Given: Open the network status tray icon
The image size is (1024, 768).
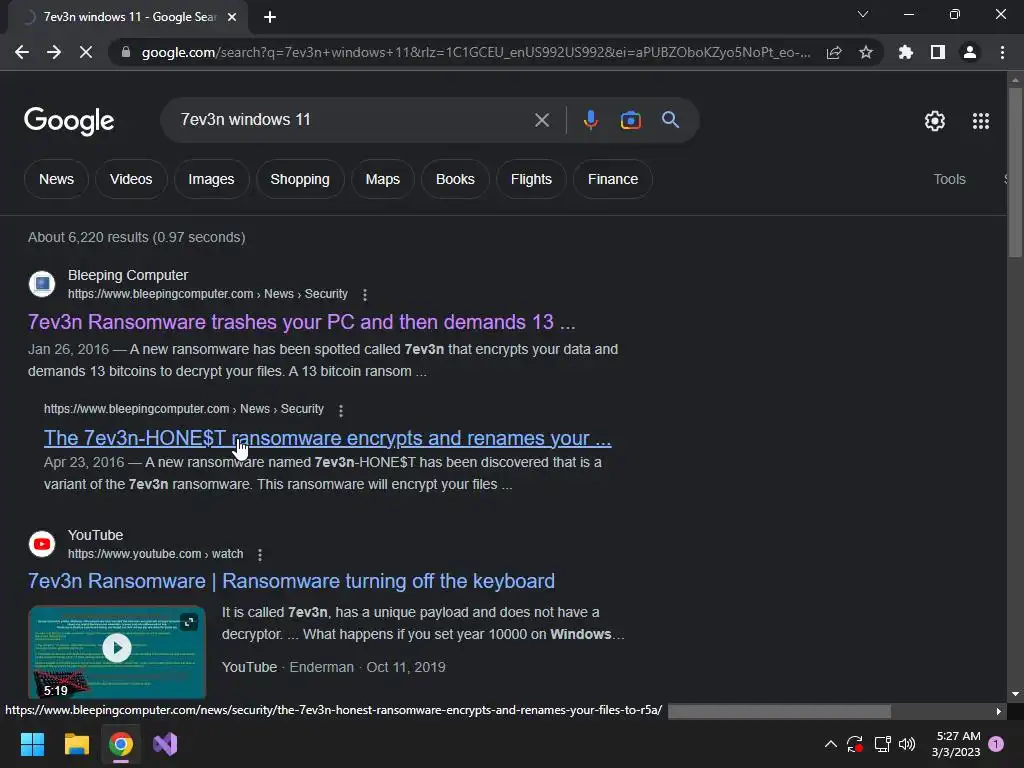Looking at the screenshot, I should pyautogui.click(x=882, y=744).
